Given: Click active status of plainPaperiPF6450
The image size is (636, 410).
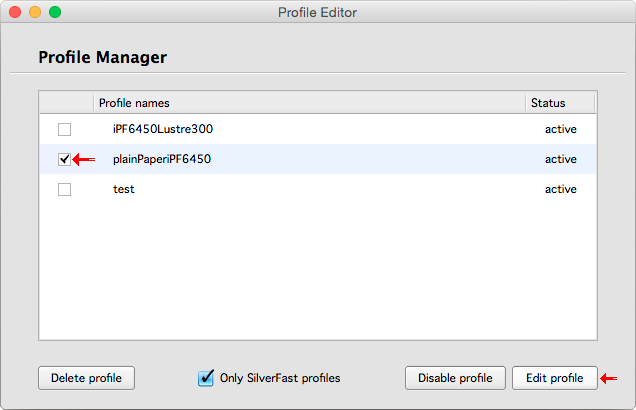Looking at the screenshot, I should point(560,159).
